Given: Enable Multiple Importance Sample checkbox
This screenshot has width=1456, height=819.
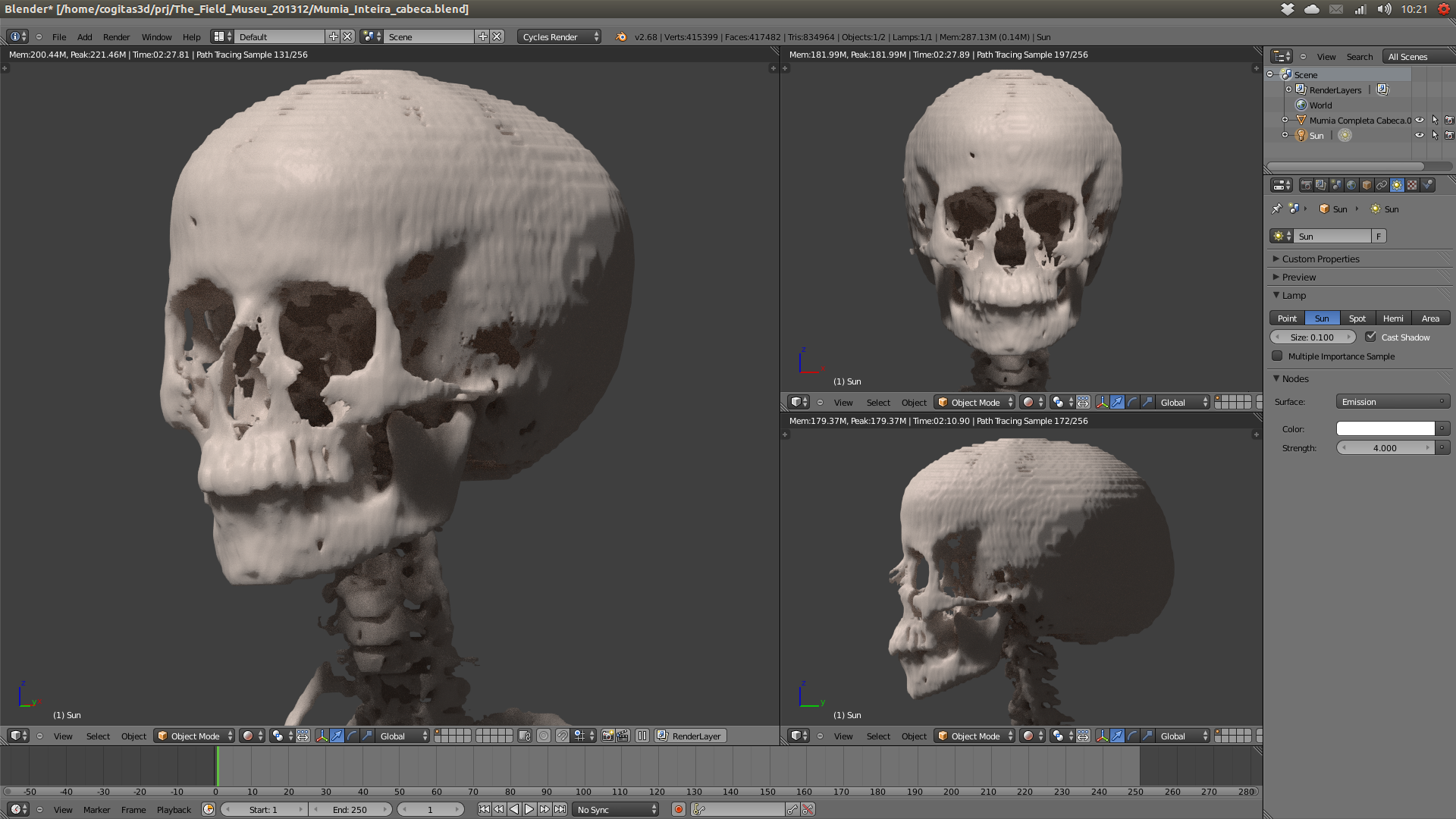Looking at the screenshot, I should point(1278,356).
